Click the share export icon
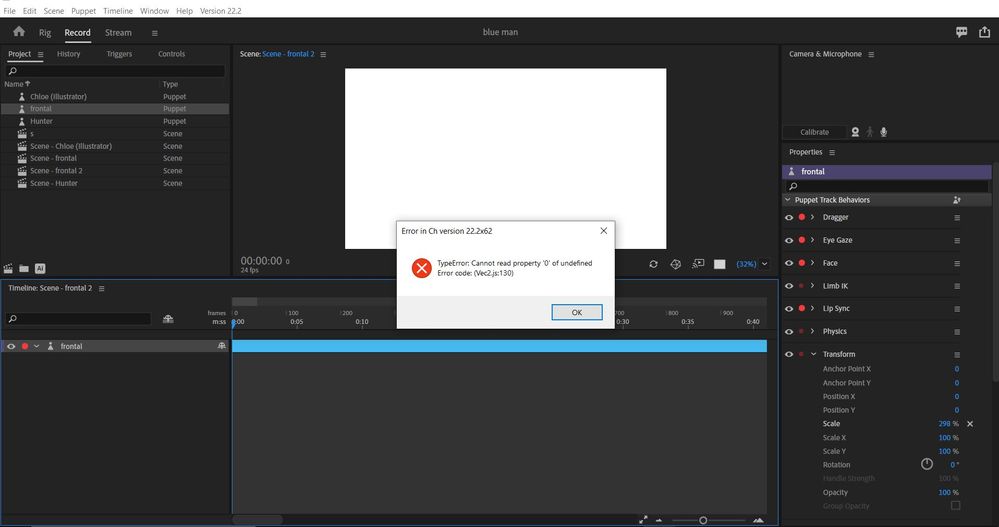Viewport: 999px width, 527px height. [x=984, y=32]
